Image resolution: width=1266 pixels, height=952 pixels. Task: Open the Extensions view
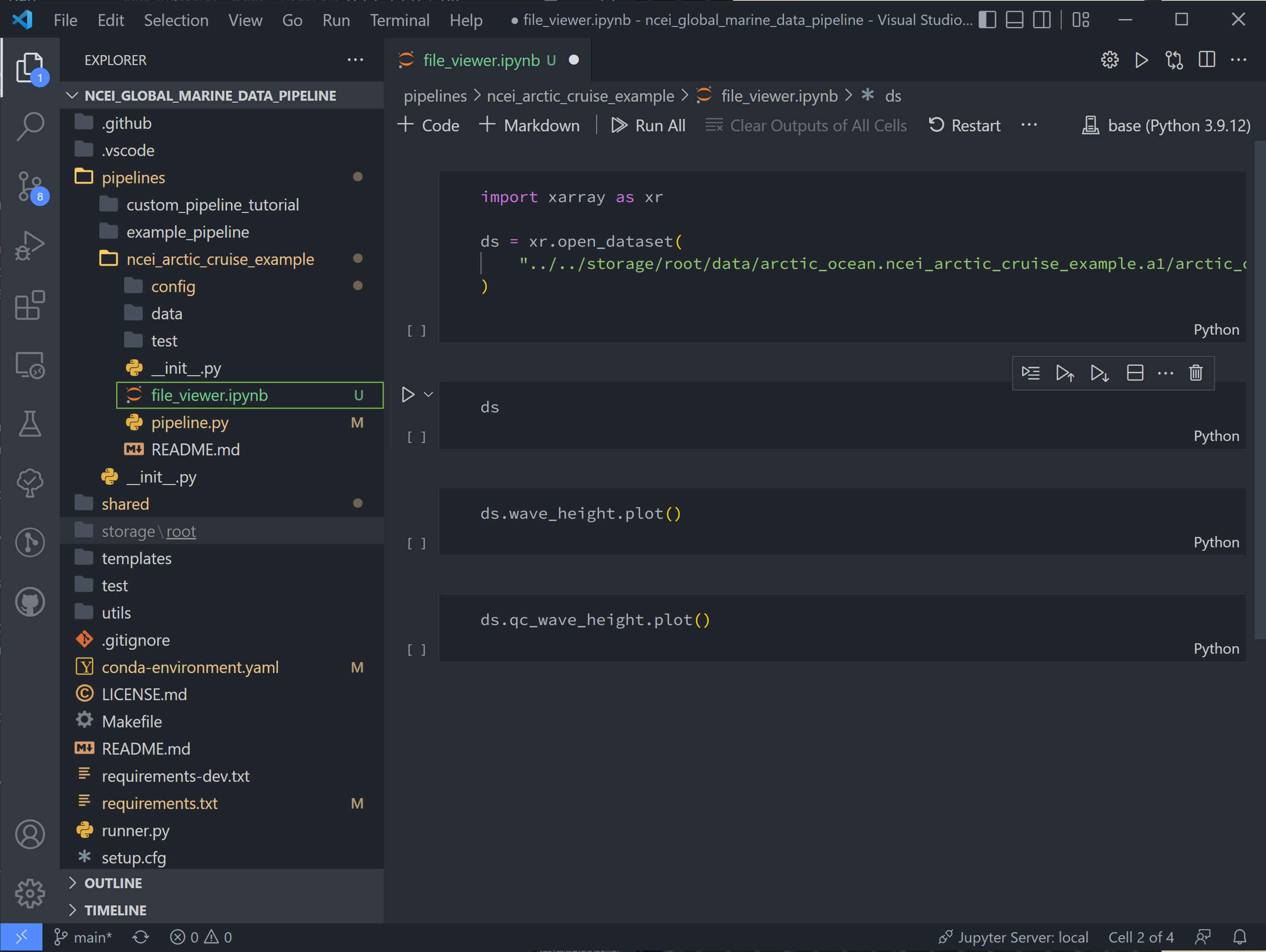[30, 305]
